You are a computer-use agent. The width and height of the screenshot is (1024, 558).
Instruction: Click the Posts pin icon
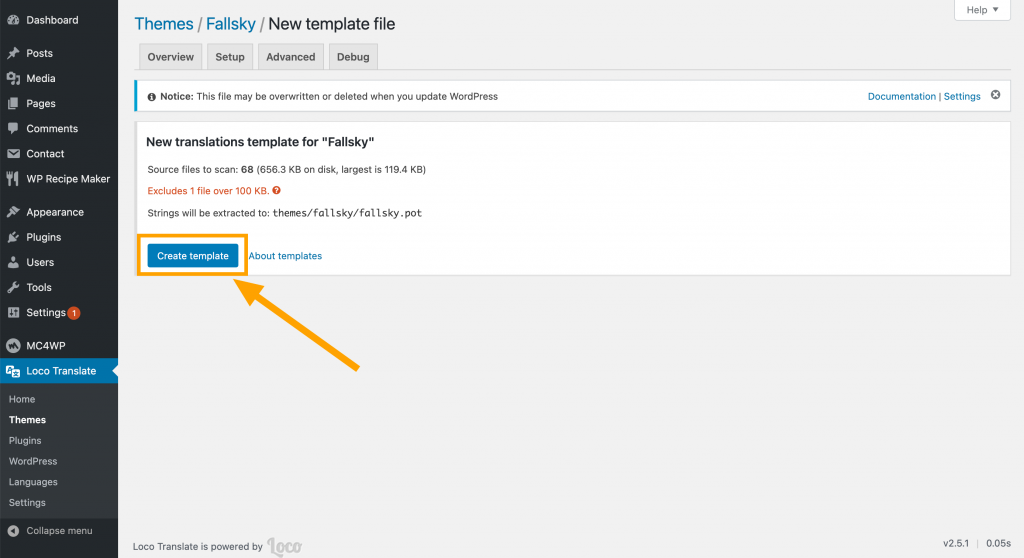pyautogui.click(x=13, y=53)
